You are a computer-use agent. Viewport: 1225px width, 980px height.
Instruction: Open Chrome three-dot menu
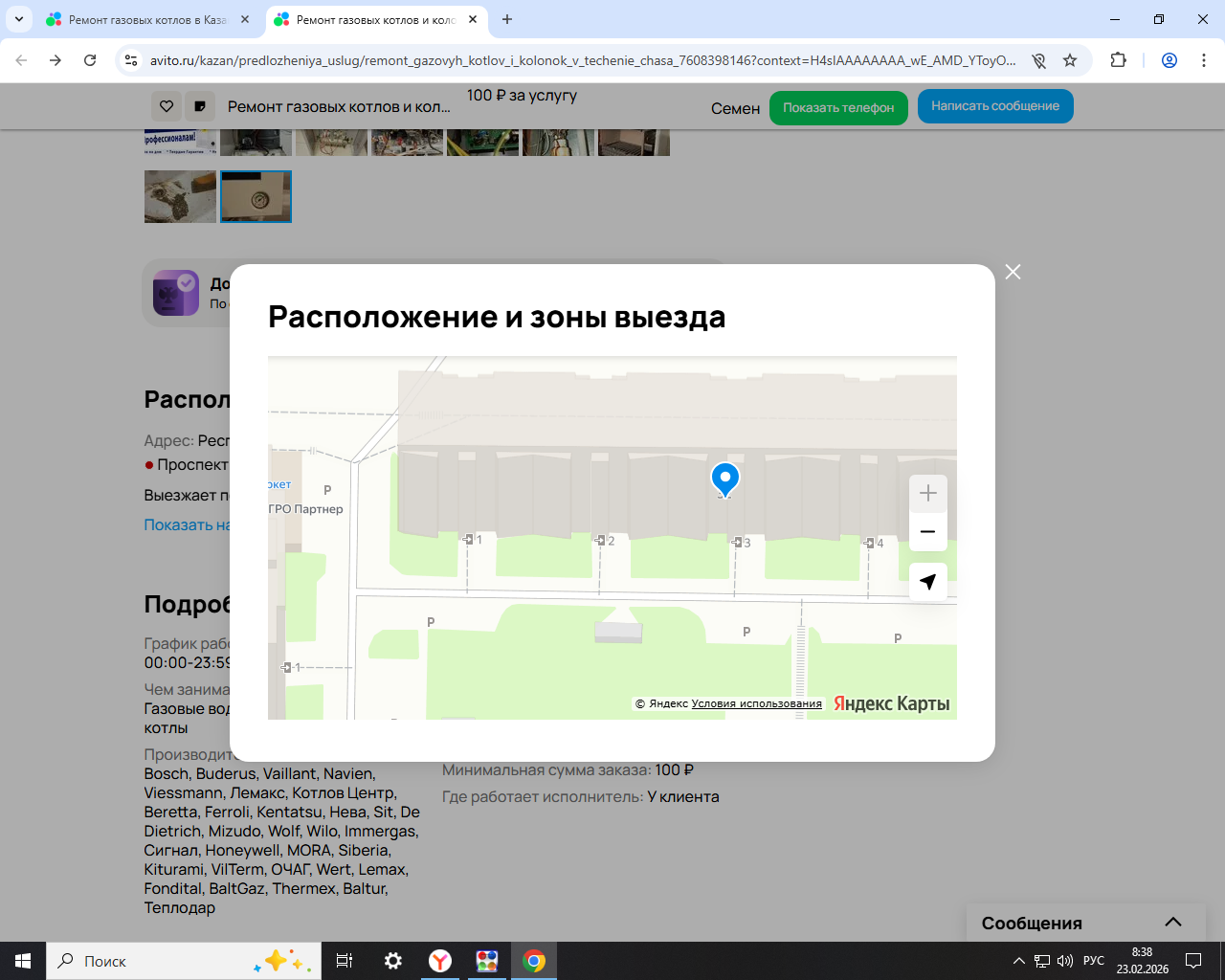pyautogui.click(x=1204, y=60)
